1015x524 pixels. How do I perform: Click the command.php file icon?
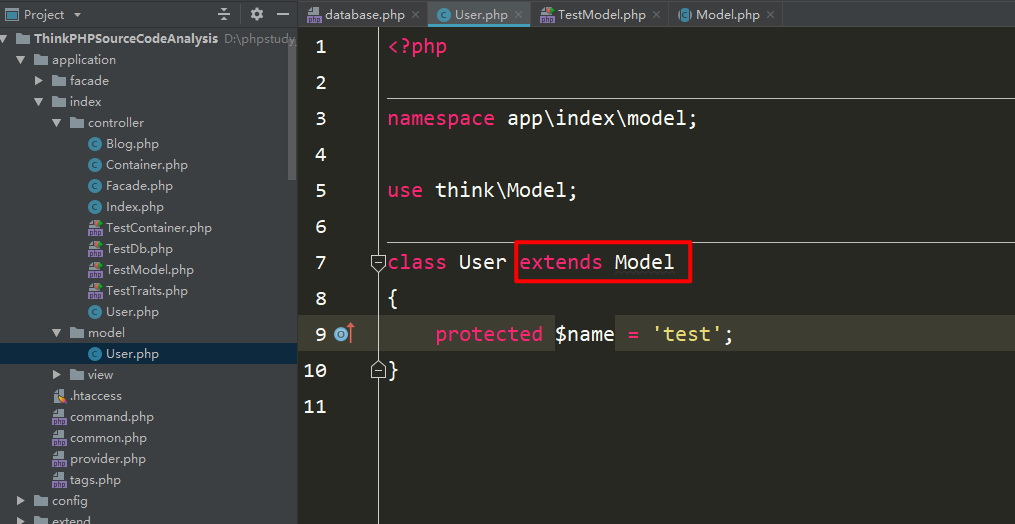60,416
